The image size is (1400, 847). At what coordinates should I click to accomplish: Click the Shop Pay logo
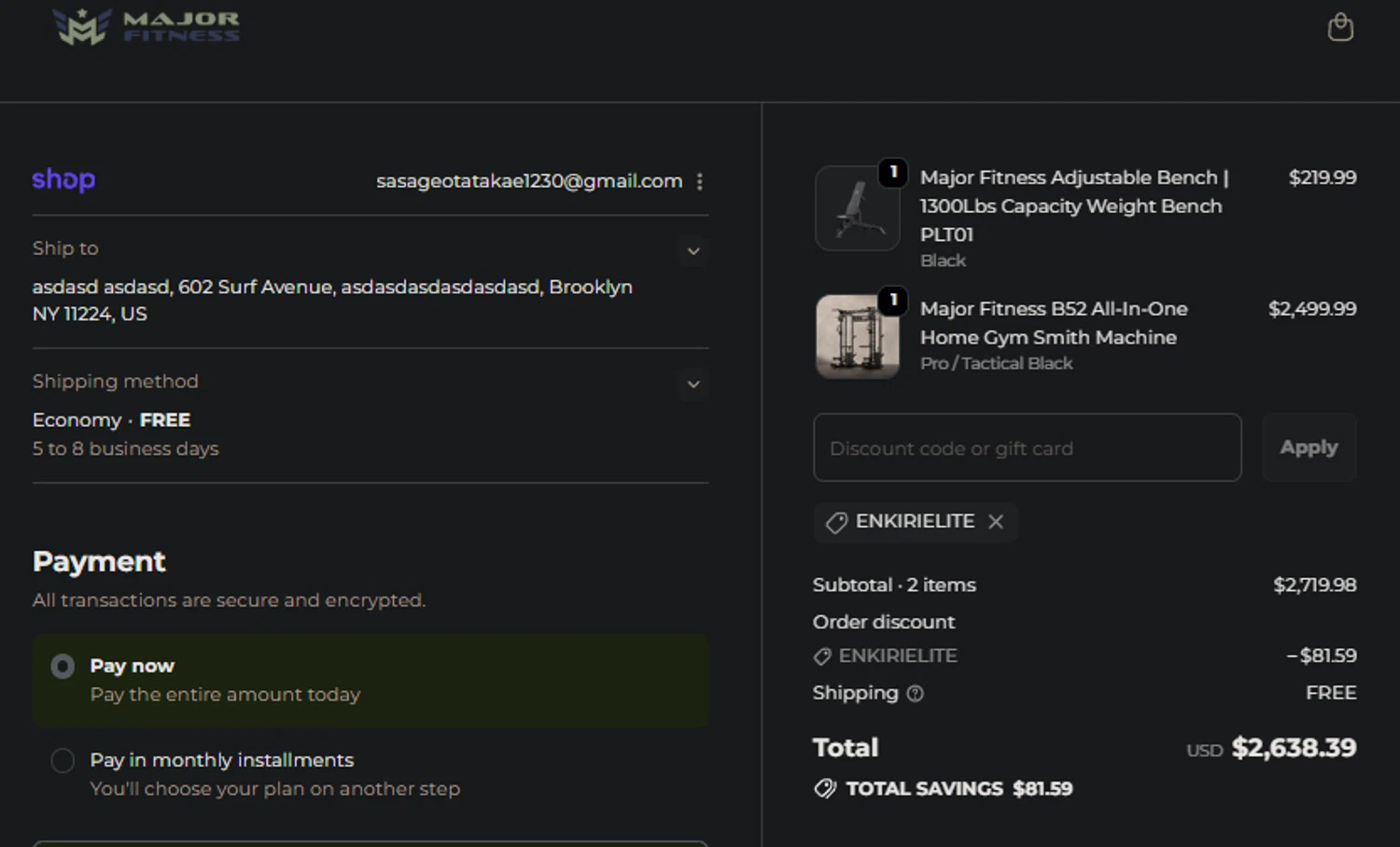[x=63, y=179]
